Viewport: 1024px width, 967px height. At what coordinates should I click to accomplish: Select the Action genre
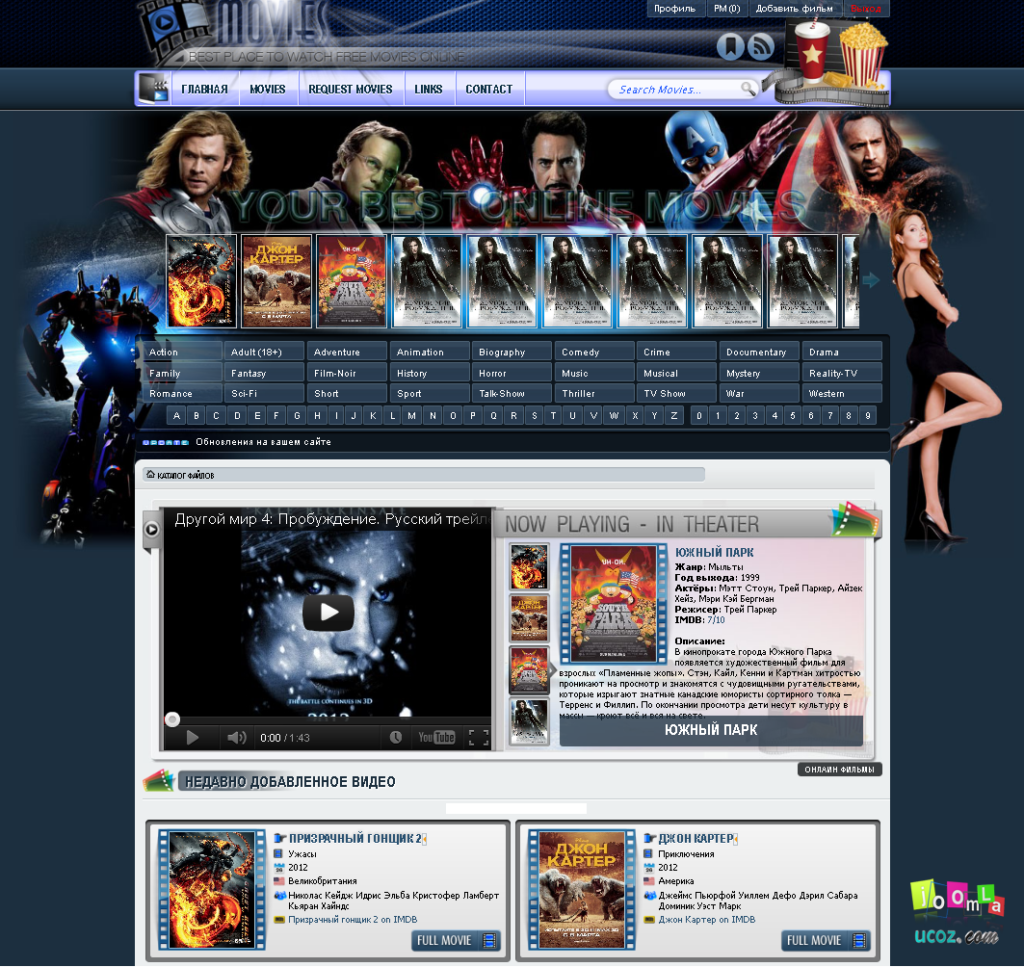pyautogui.click(x=183, y=352)
